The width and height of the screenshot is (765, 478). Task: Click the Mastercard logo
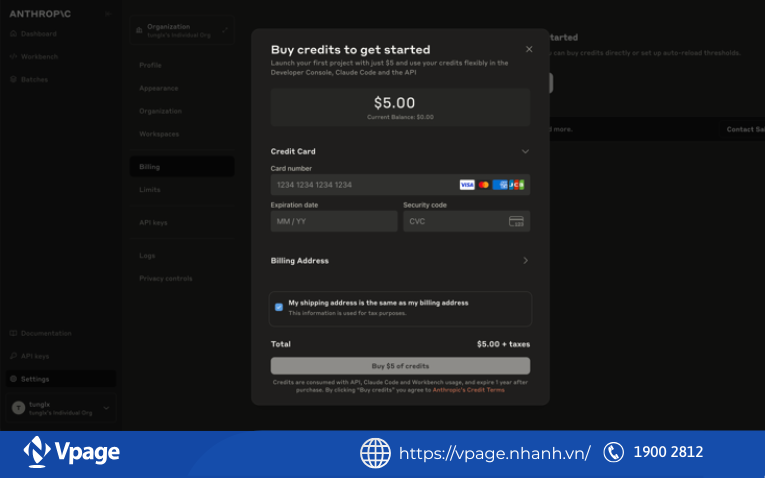[483, 185]
